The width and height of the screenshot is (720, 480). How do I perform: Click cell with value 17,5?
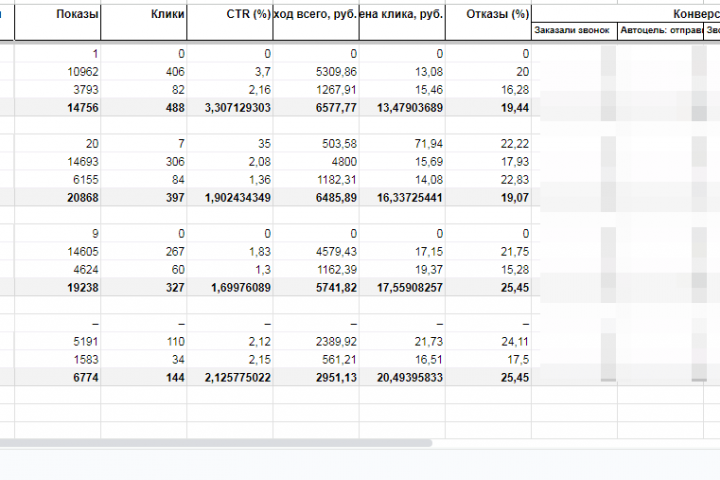(x=489, y=360)
